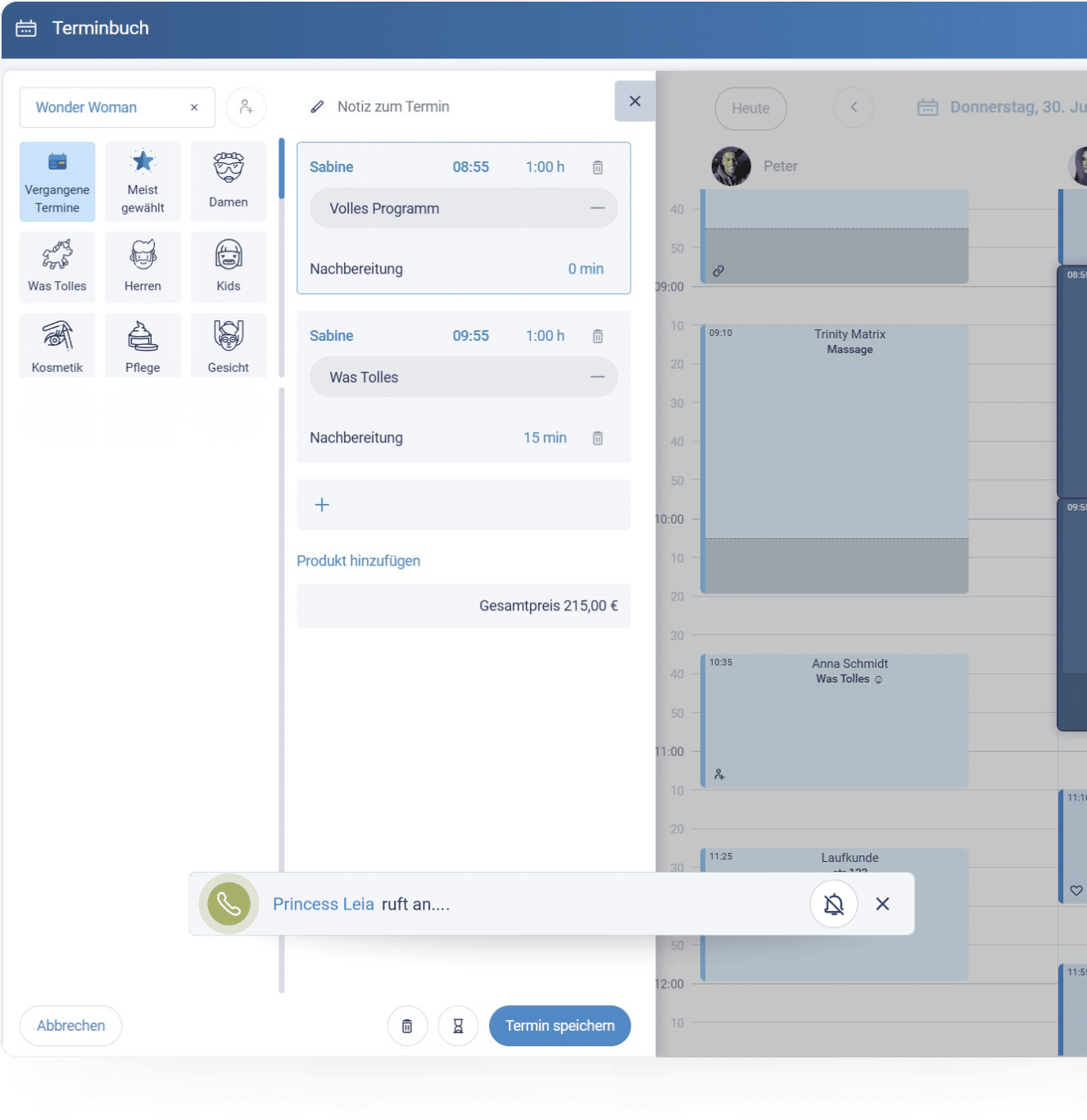Click the add new customer icon
This screenshot has width=1087, height=1120.
click(x=246, y=107)
